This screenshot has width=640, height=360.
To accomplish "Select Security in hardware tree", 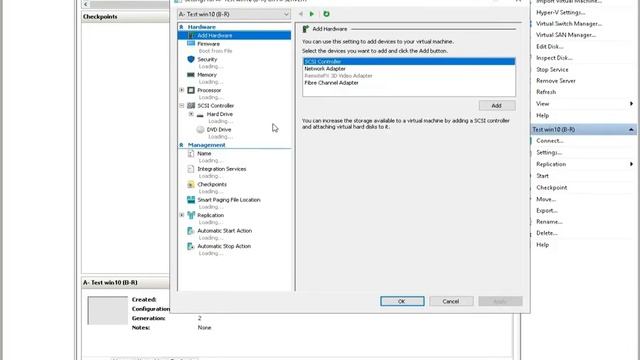I will point(207,59).
